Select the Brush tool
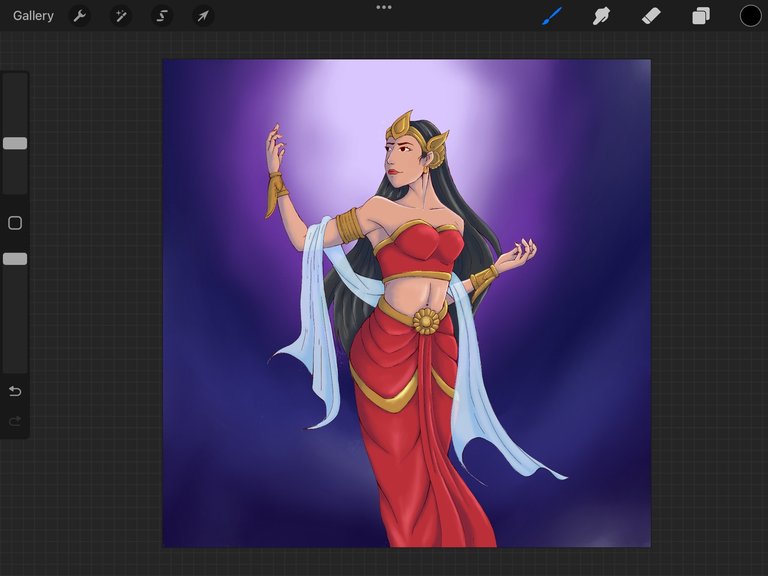 552,16
